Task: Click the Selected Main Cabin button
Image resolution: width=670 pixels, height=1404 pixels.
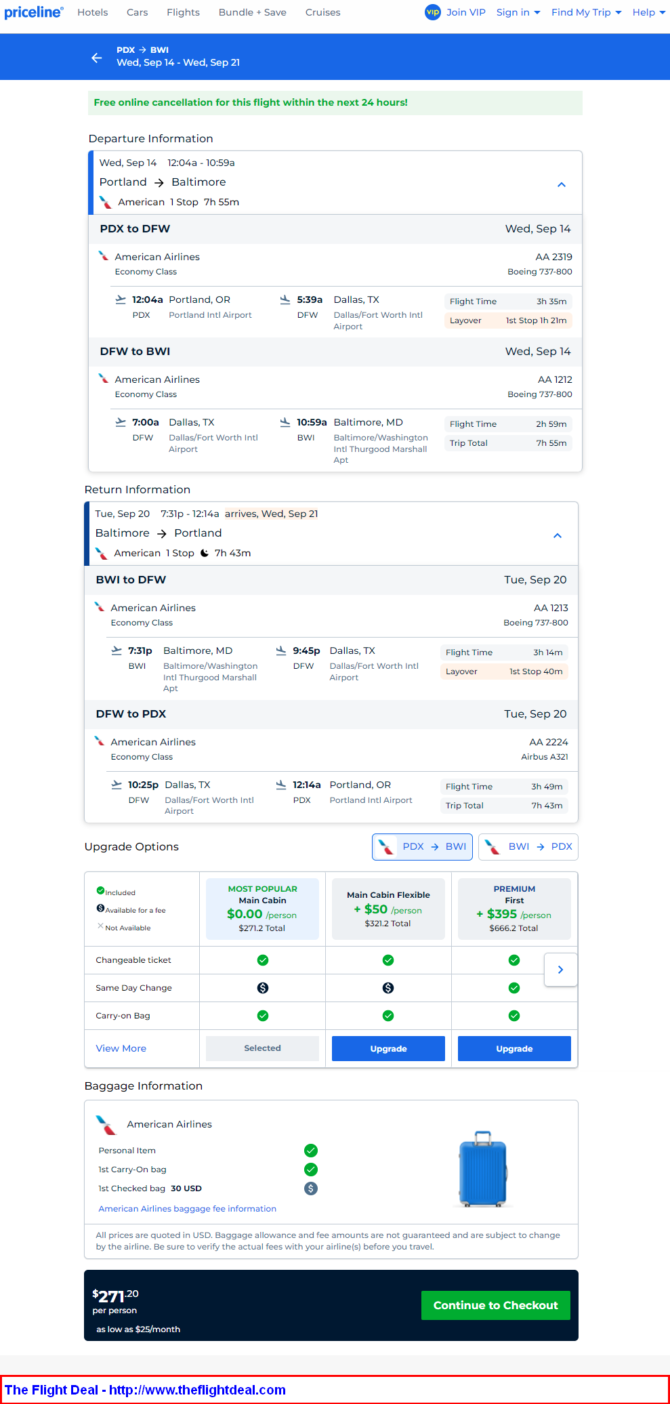Action: (262, 1048)
